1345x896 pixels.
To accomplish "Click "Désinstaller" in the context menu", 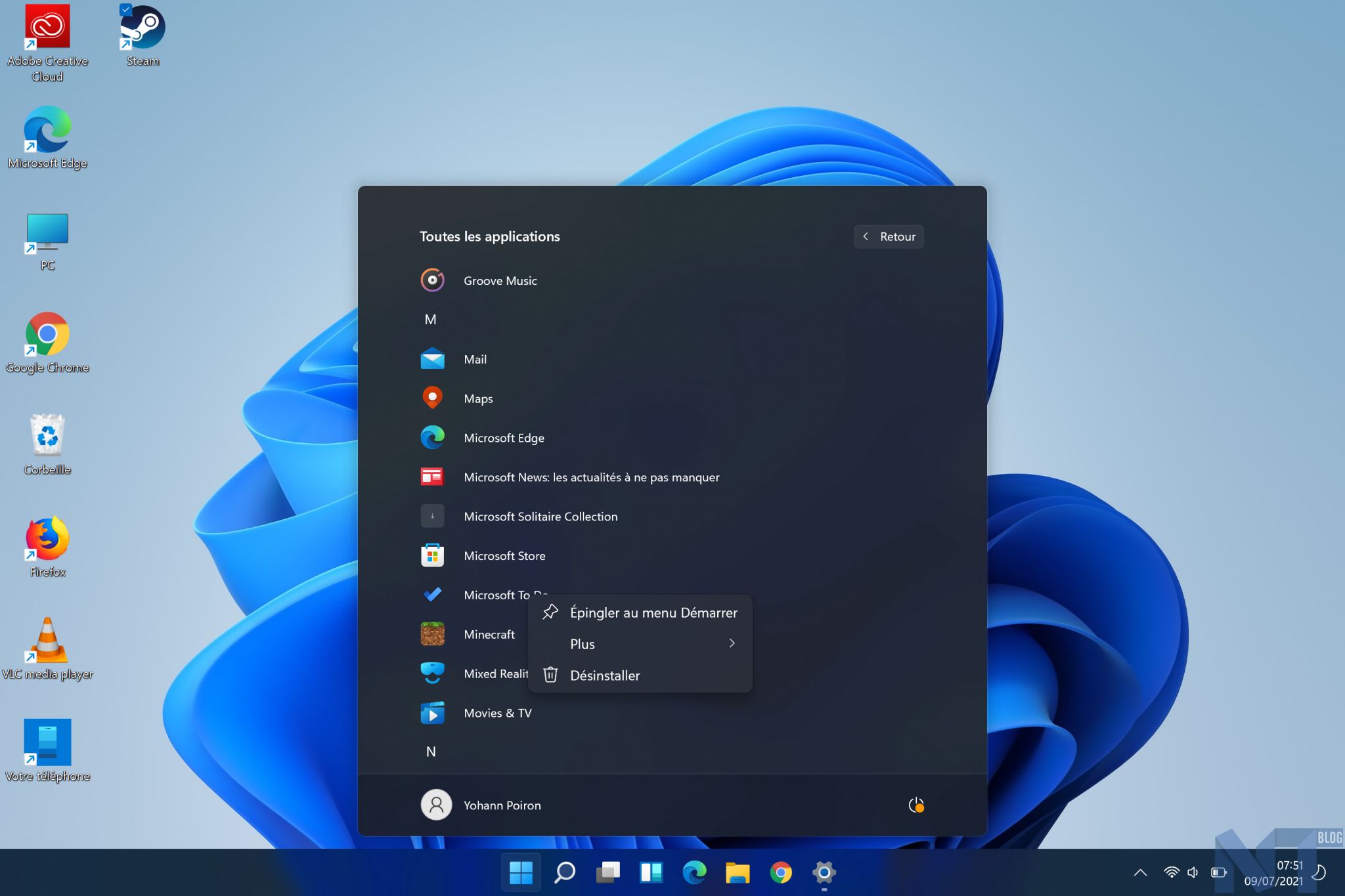I will [604, 675].
